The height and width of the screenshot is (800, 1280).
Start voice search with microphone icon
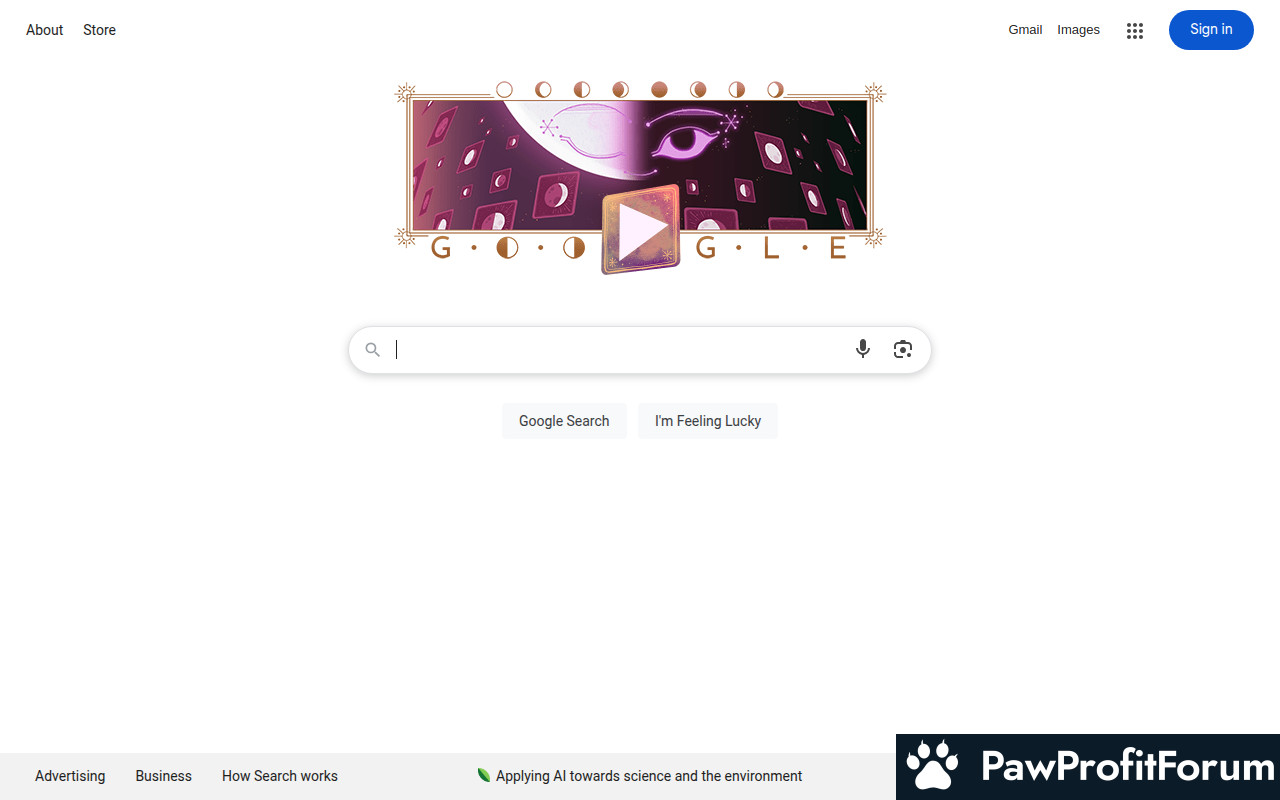(x=863, y=349)
